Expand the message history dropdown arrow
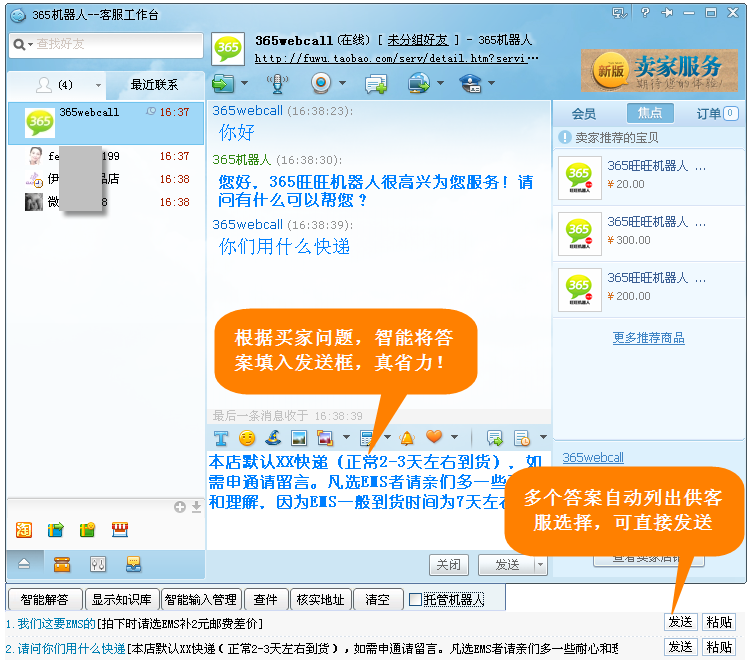This screenshot has height=665, width=750. pos(543,437)
